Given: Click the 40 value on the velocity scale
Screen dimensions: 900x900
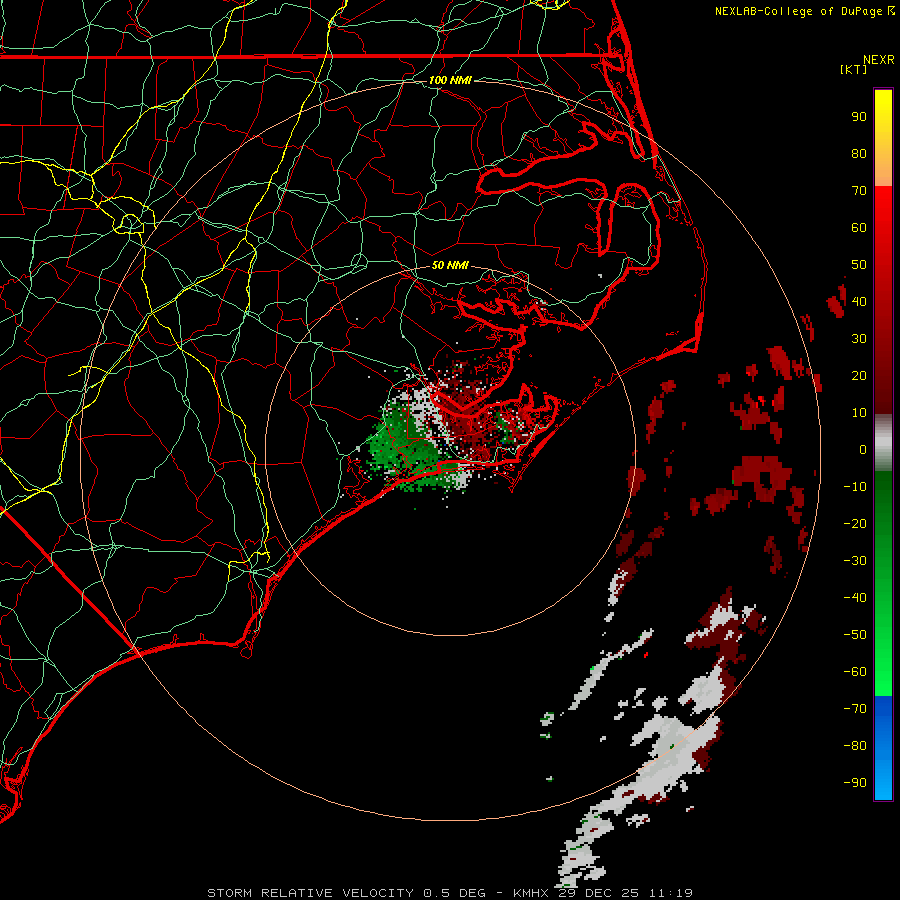Looking at the screenshot, I should [859, 301].
